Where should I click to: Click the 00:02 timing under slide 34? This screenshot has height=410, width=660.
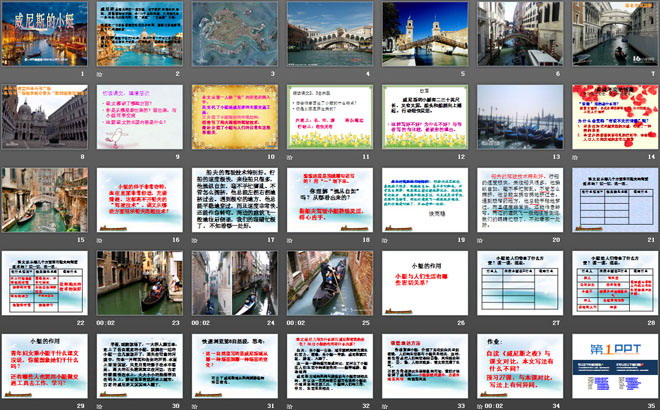click(493, 406)
